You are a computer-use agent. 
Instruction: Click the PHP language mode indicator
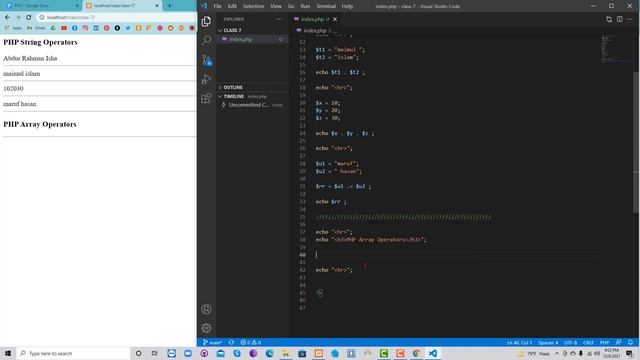point(604,342)
